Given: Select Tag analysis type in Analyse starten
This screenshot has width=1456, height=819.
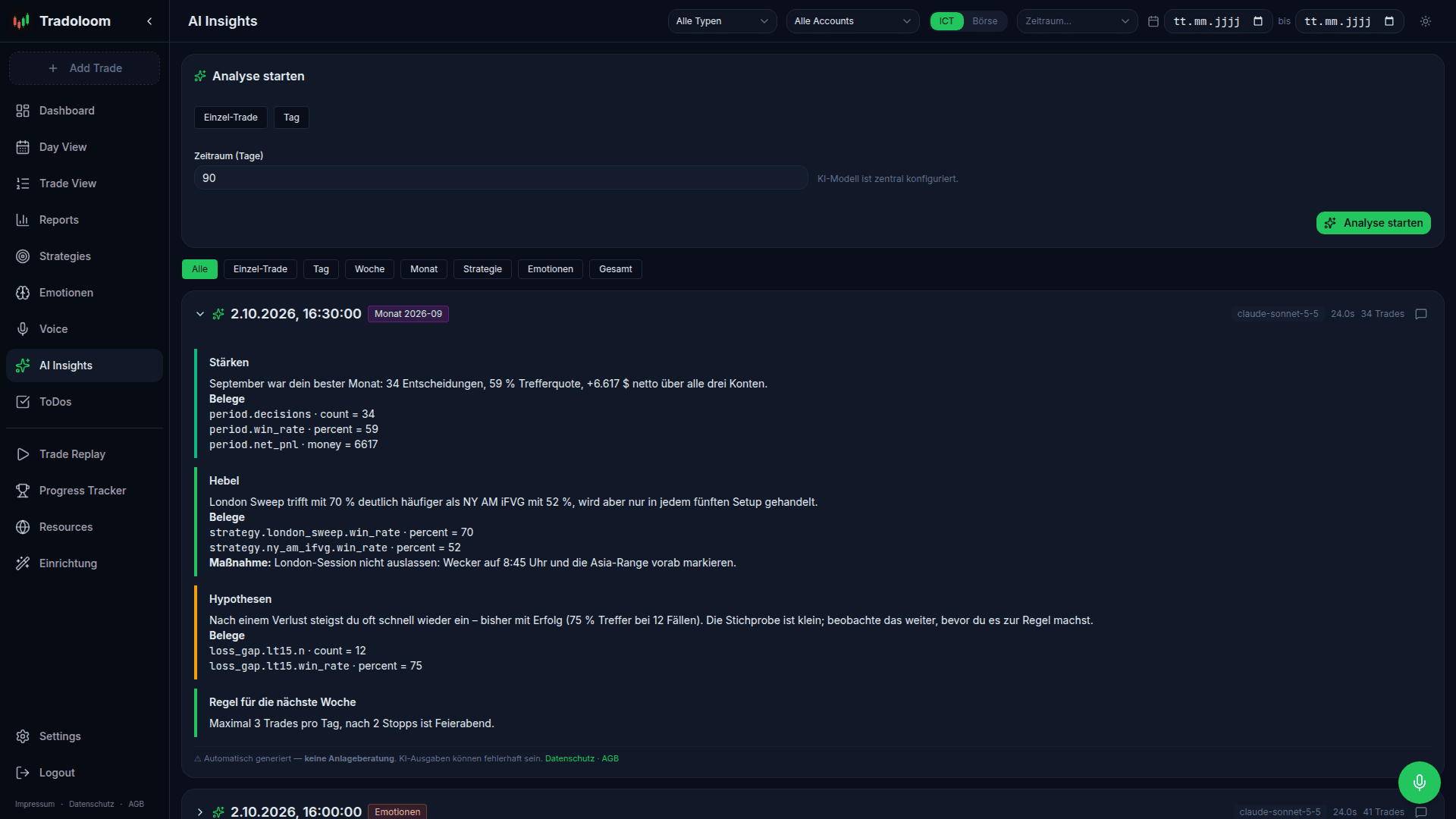Looking at the screenshot, I should pos(291,118).
